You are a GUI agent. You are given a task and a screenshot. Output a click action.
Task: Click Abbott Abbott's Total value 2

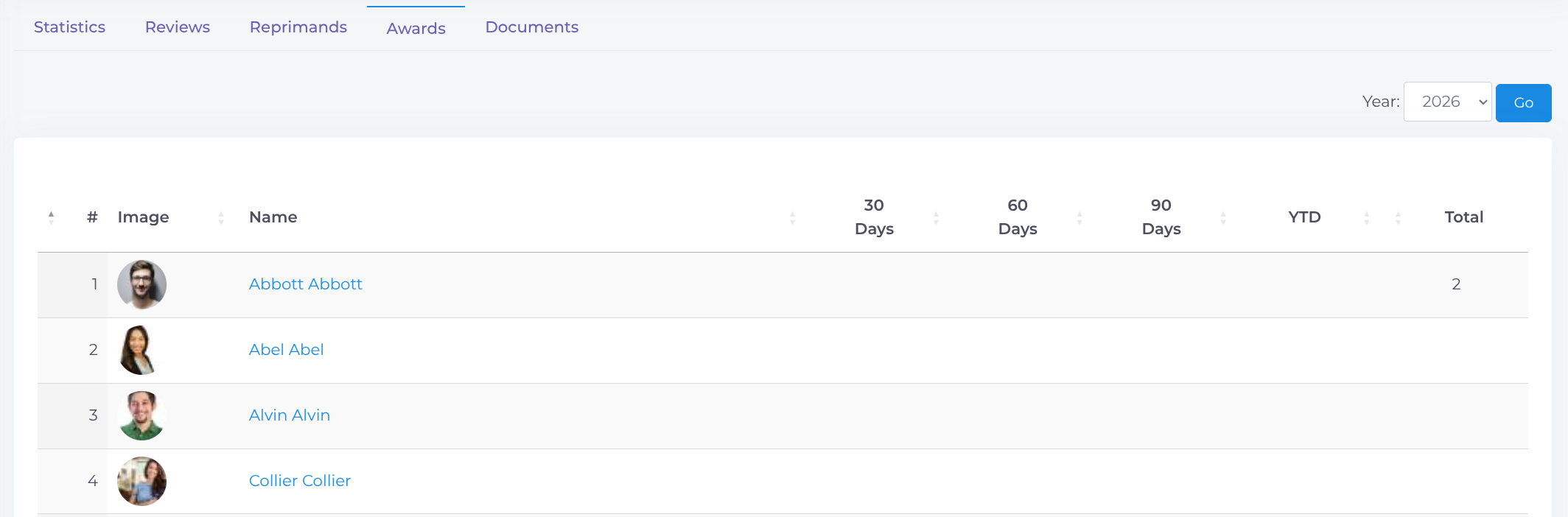coord(1456,284)
